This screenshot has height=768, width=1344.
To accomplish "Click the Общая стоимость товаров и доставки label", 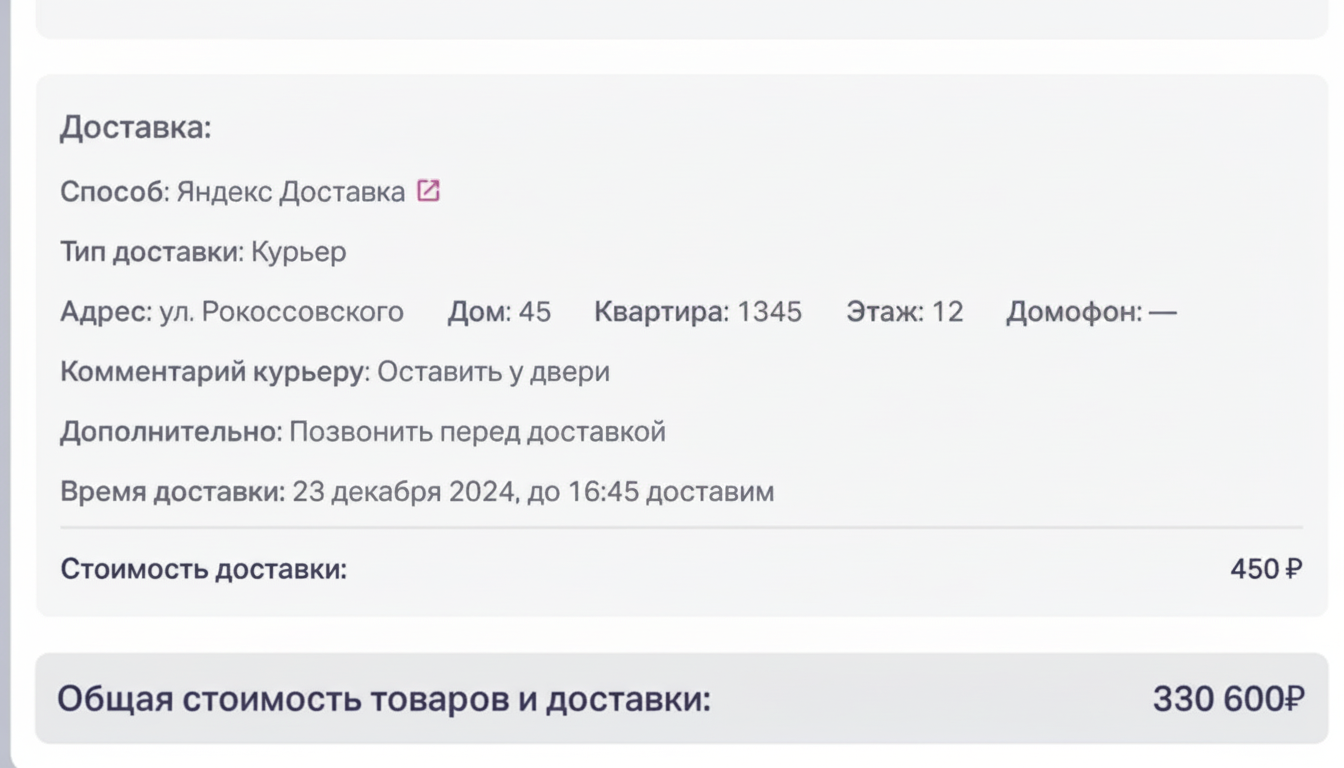I will click(383, 699).
